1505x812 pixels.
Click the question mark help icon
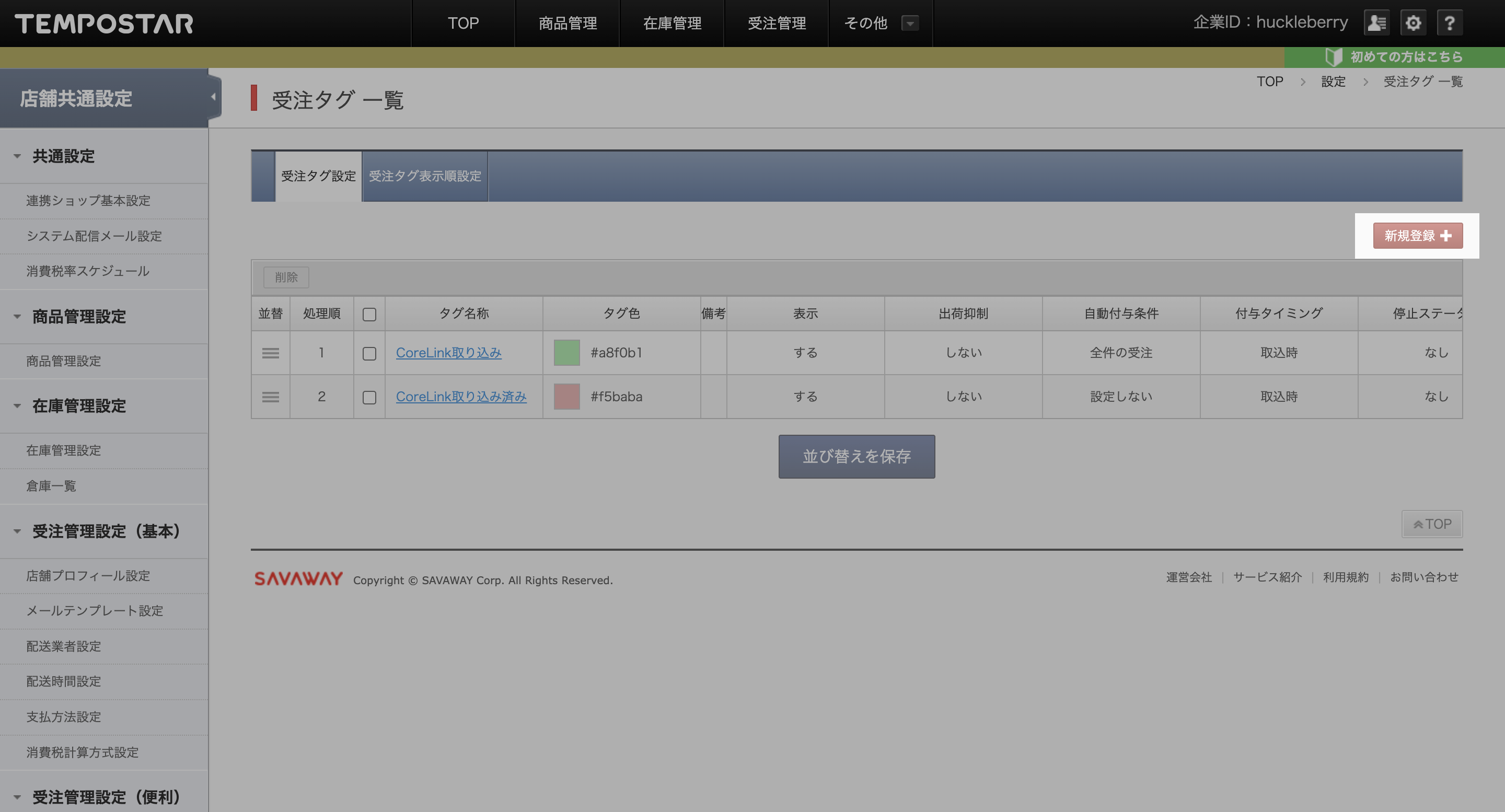tap(1450, 24)
